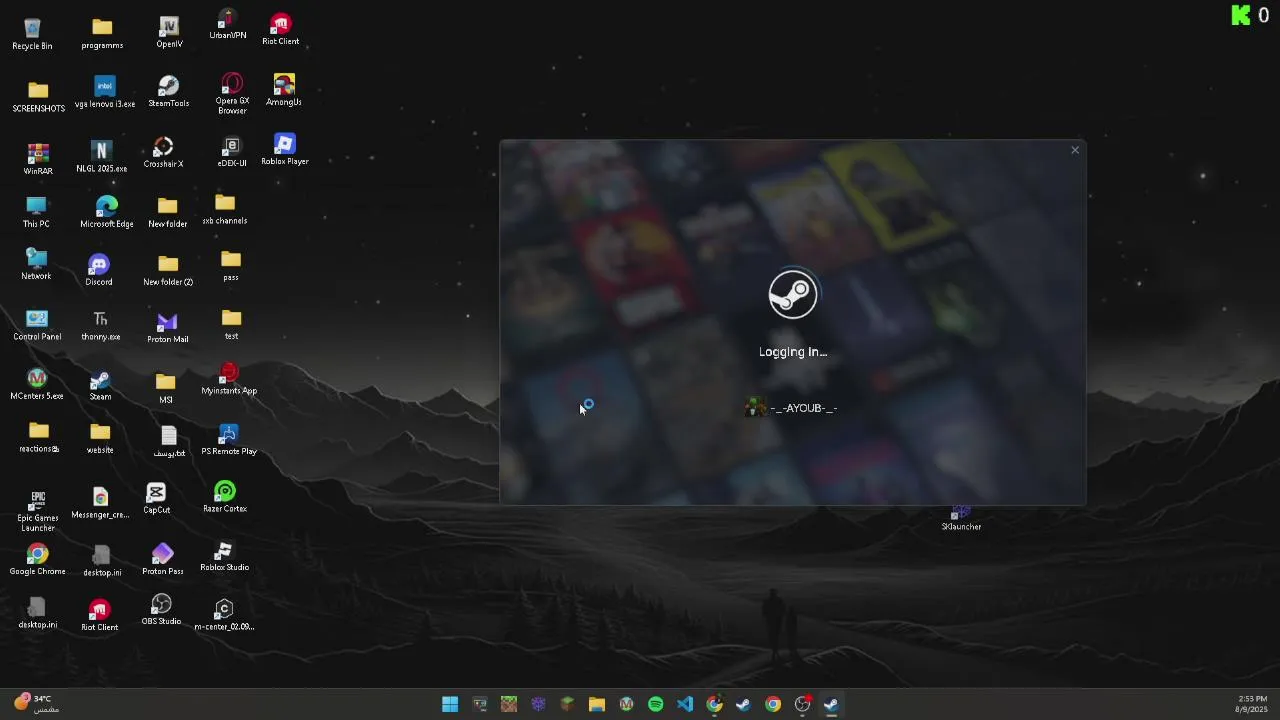The width and height of the screenshot is (1280, 720).
Task: Open the MSI folder
Action: click(166, 388)
